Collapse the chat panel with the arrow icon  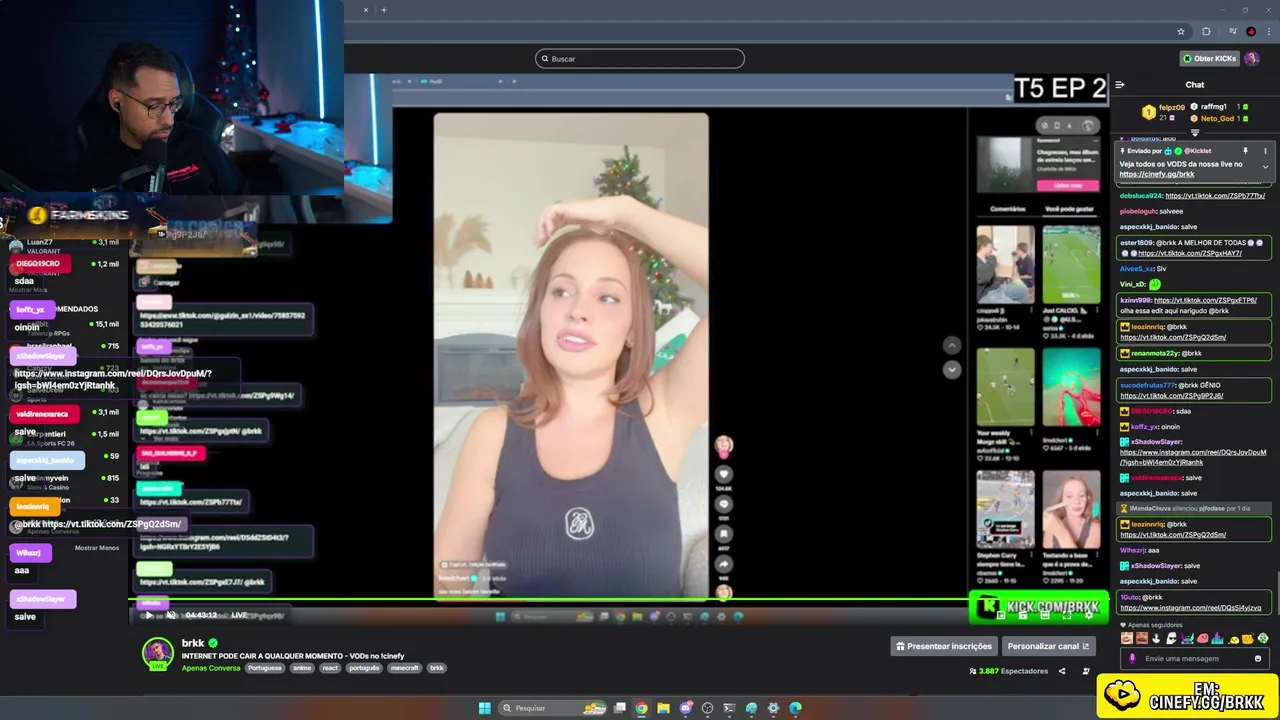point(1120,85)
